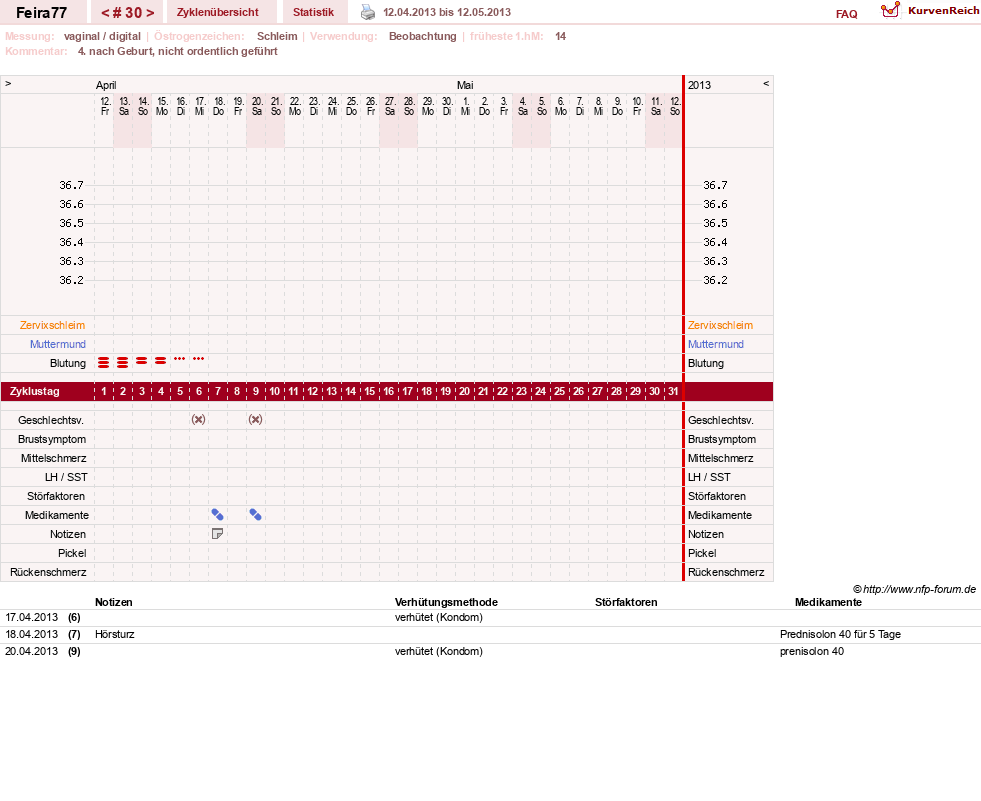
Task: Select cycle day 31 in Zyklustag bar
Action: point(673,391)
